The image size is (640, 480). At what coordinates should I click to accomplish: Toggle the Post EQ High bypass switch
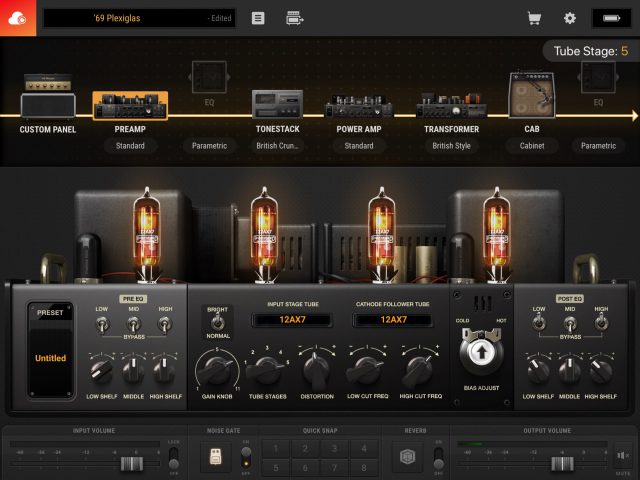pos(601,323)
